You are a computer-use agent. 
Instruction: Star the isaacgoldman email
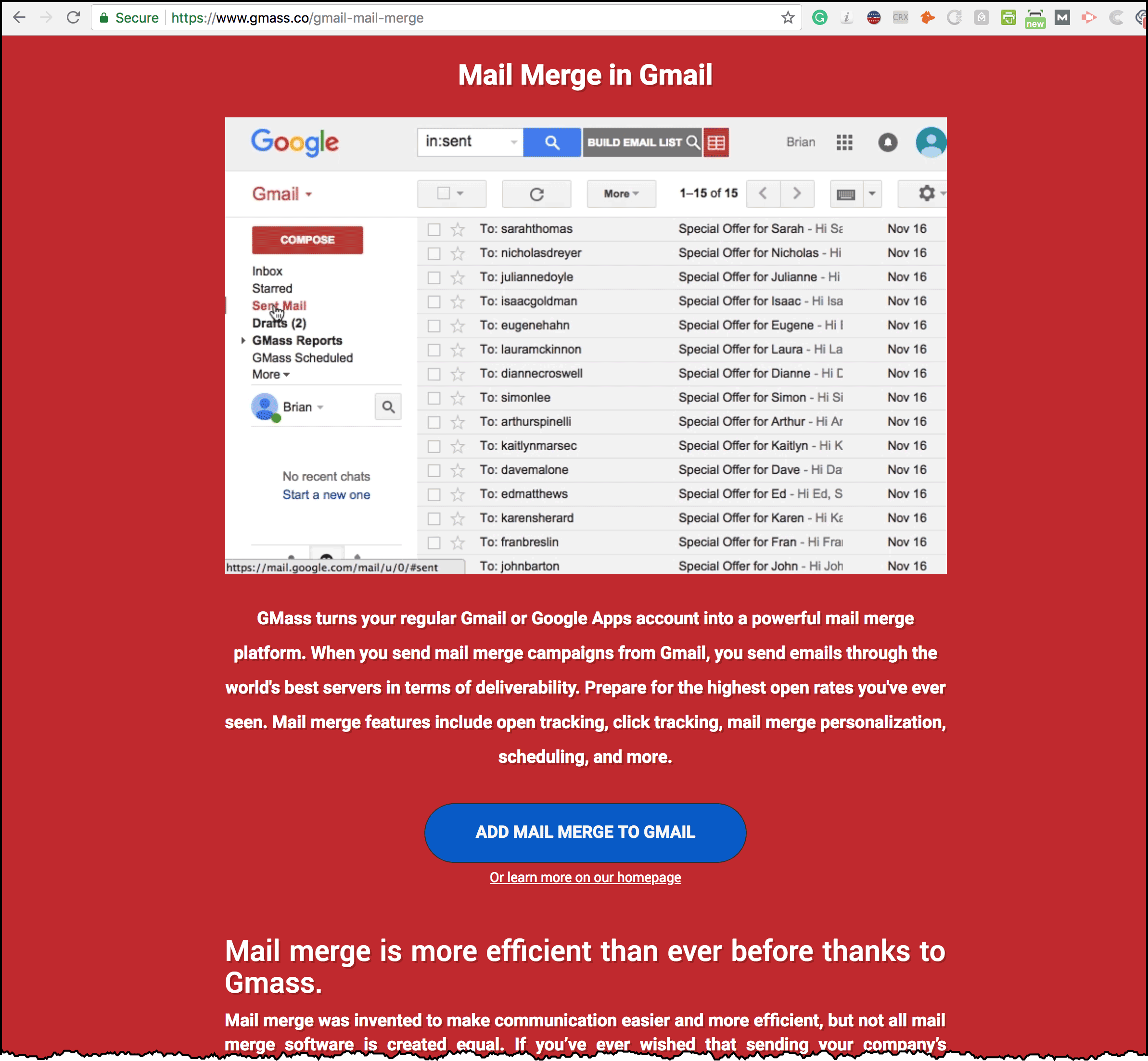pos(457,302)
